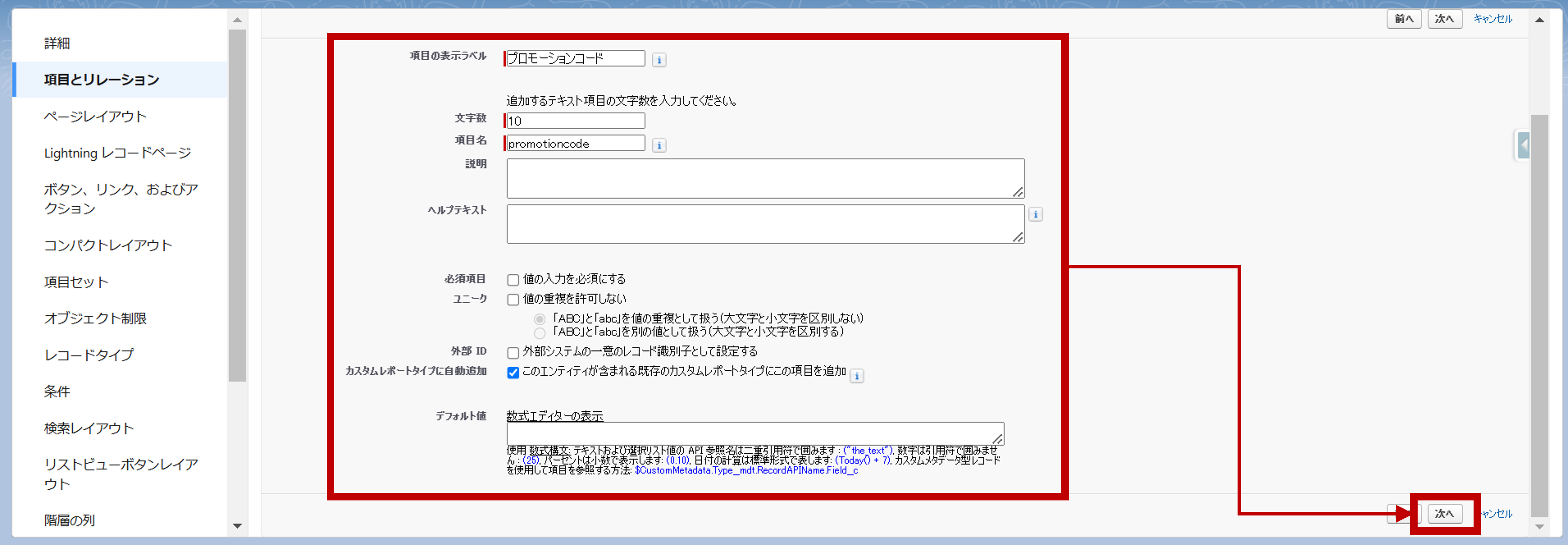Click 項目名 input containing promotioncode

(x=575, y=143)
